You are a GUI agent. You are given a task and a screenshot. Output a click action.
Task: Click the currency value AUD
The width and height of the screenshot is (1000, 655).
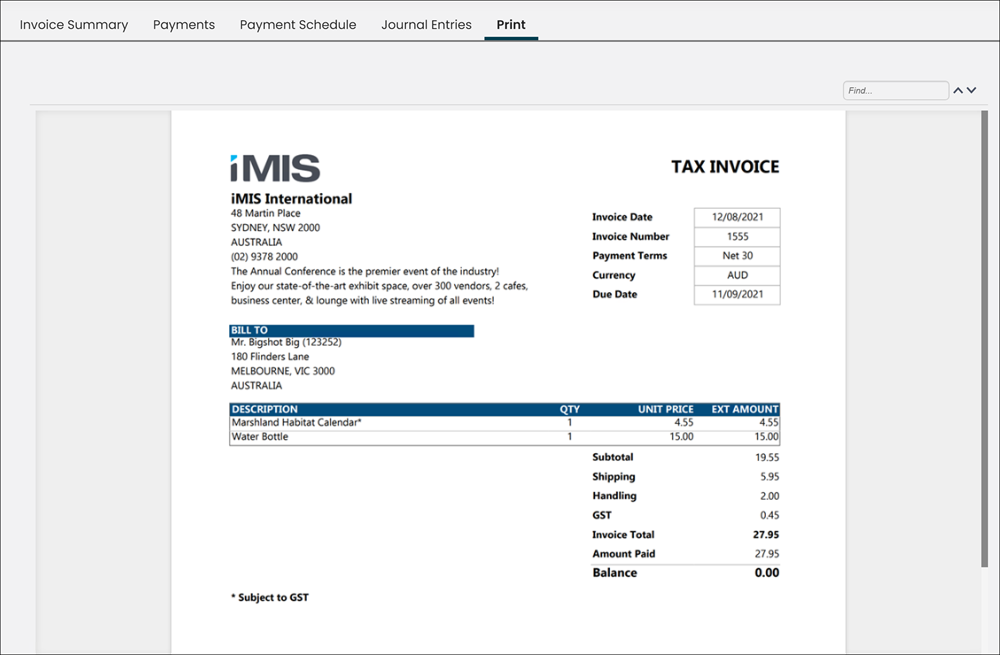tap(737, 276)
